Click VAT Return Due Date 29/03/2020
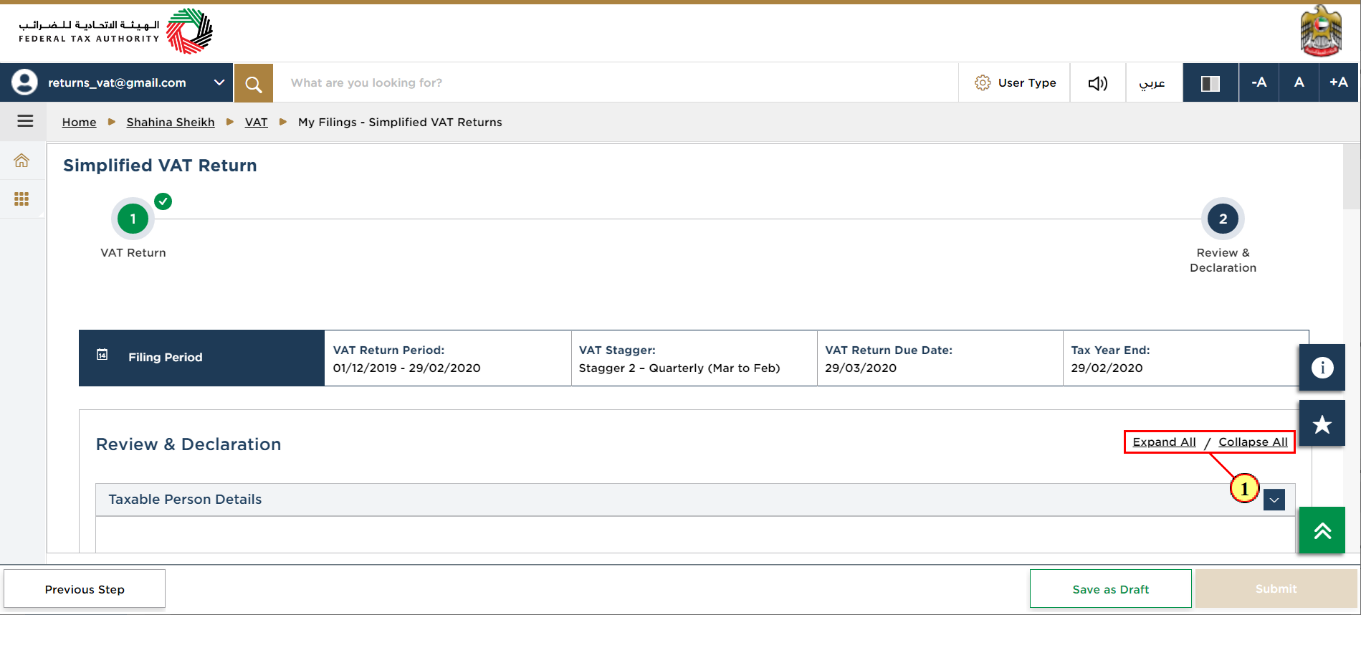 (861, 368)
